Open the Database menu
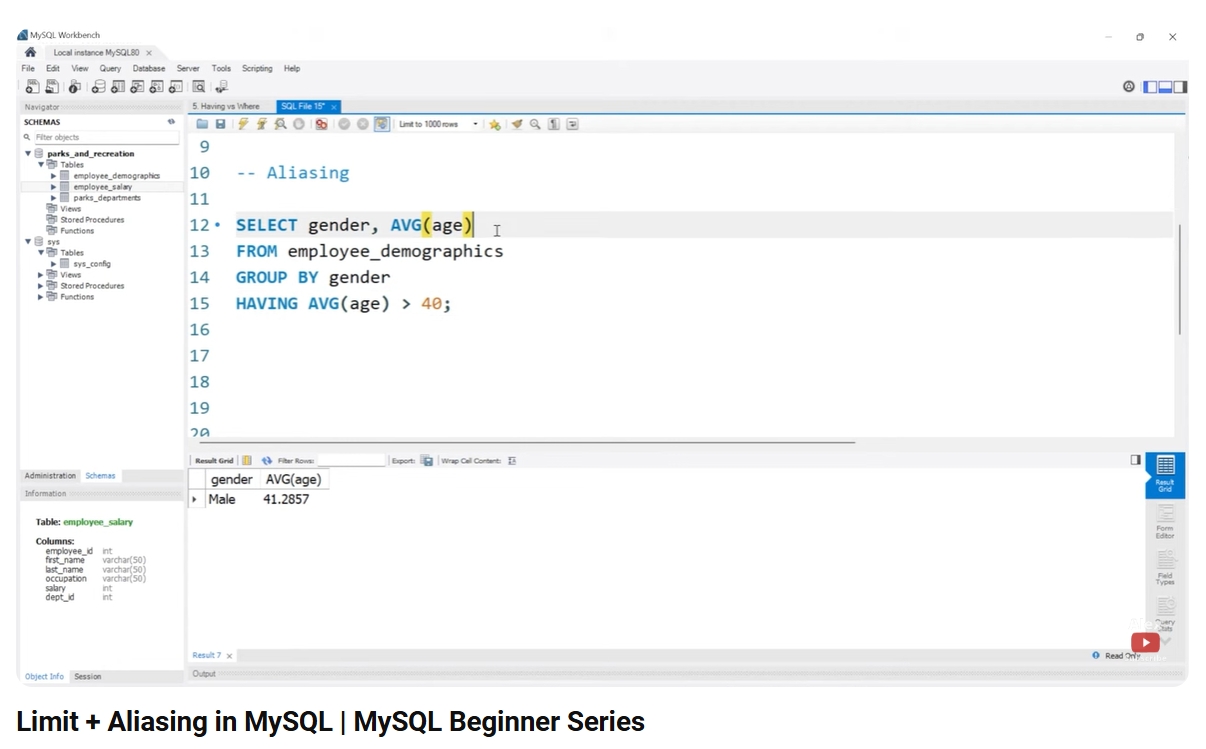Image resolution: width=1206 pixels, height=749 pixels. pos(149,69)
